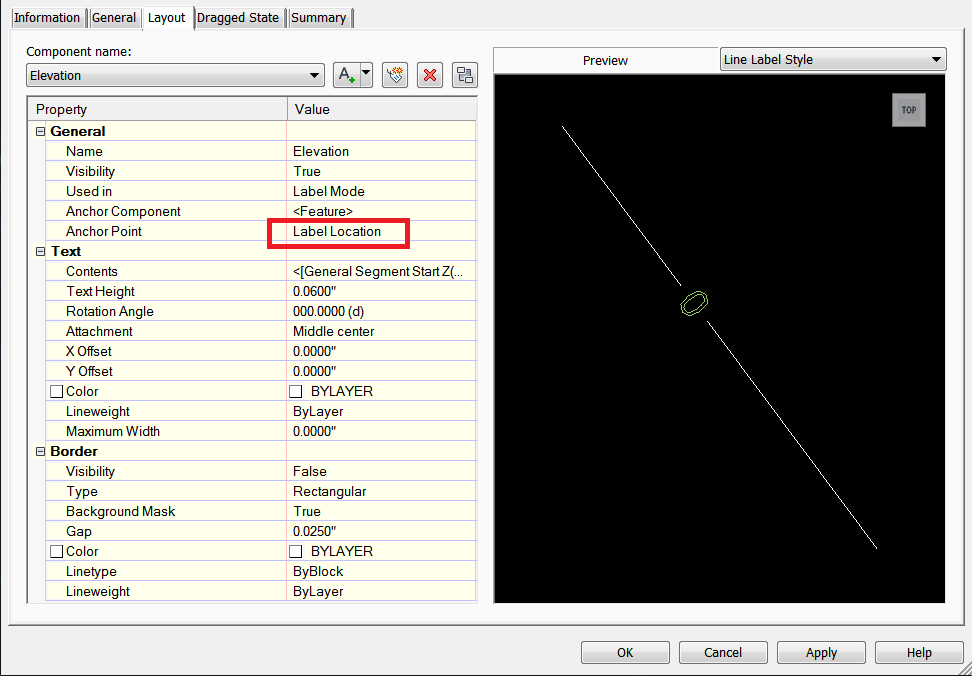Copy the current Elevation component
This screenshot has height=676, width=972.
(464, 75)
